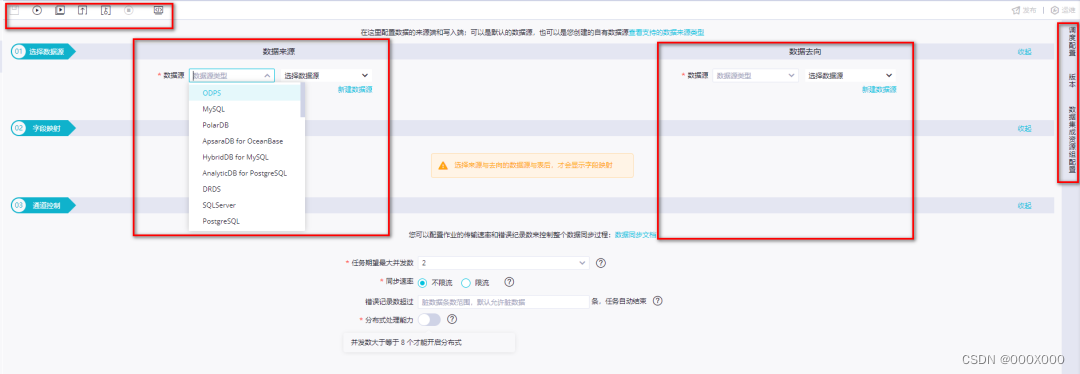Click the warning icon in the field mapping notice
Image resolution: width=1080 pixels, height=374 pixels.
tap(444, 165)
